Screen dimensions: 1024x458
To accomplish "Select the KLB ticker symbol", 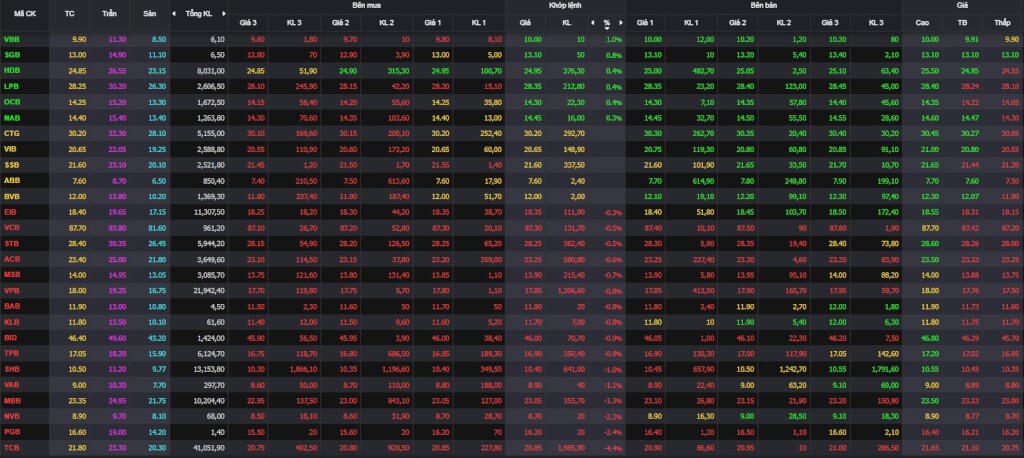I will pyautogui.click(x=12, y=322).
